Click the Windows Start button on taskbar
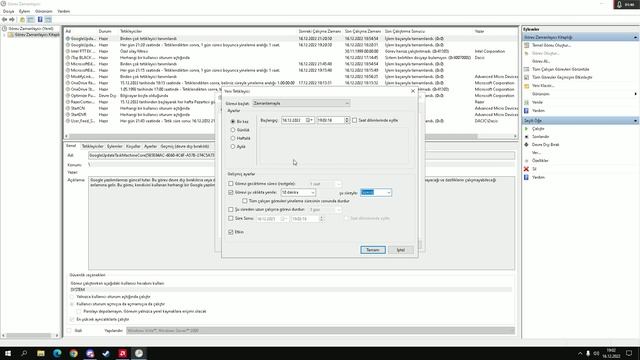Screen dimensions: 640x360 8,353
